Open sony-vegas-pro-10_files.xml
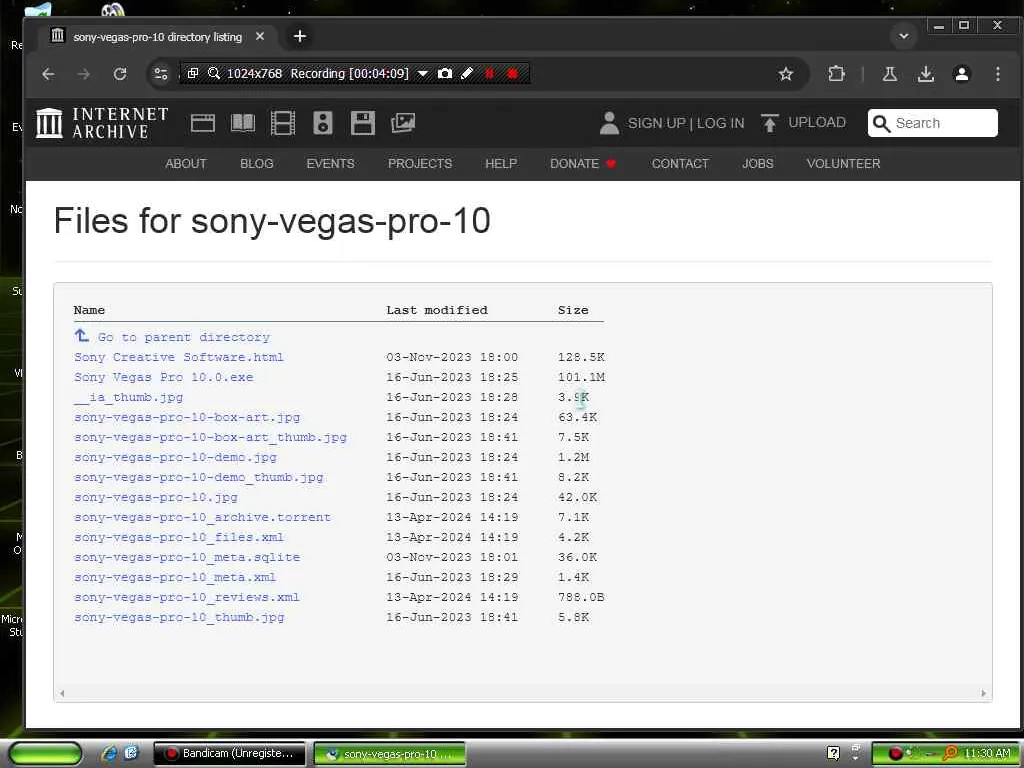Viewport: 1024px width, 768px height. click(x=179, y=537)
